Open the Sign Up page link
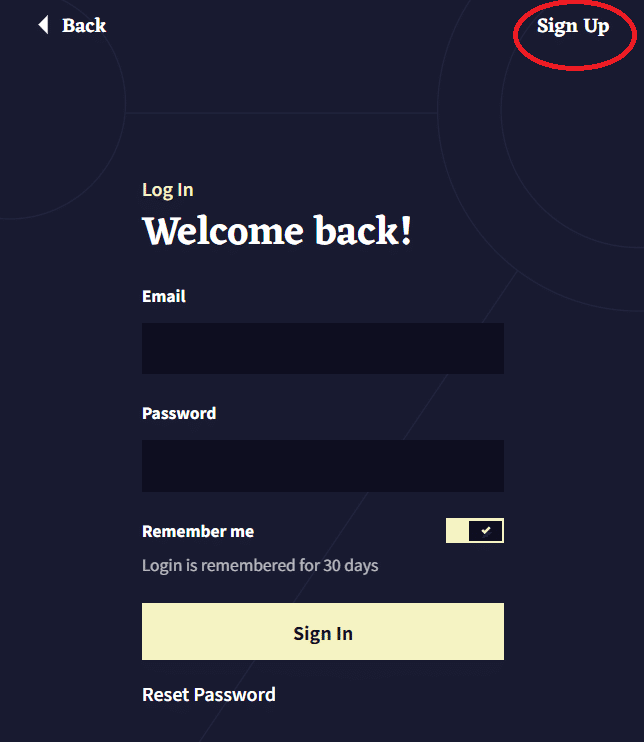 [573, 26]
